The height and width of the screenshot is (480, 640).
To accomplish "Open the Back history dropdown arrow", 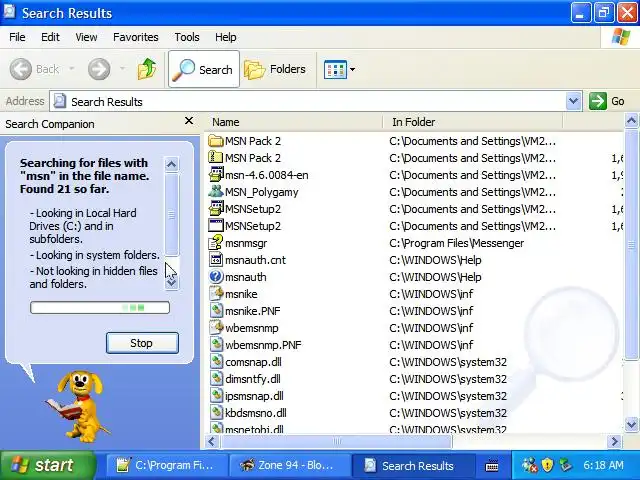I will click(72, 69).
